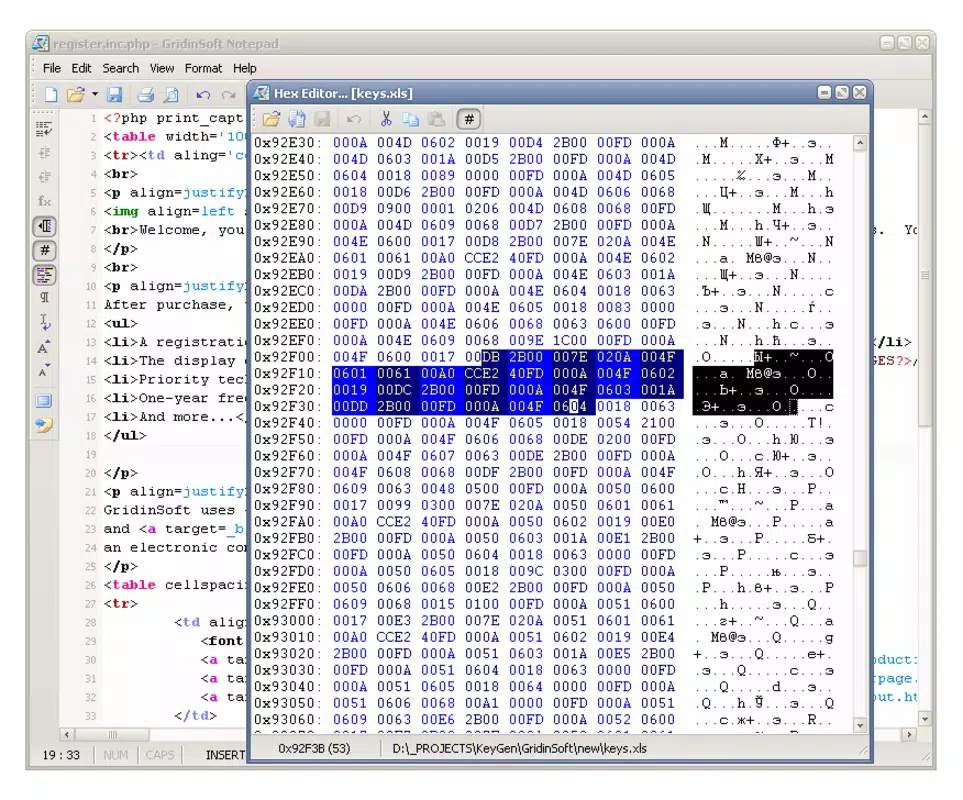Viewport: 963px width, 800px height.
Task: Undo last edit in Notepad toolbar
Action: 203,95
